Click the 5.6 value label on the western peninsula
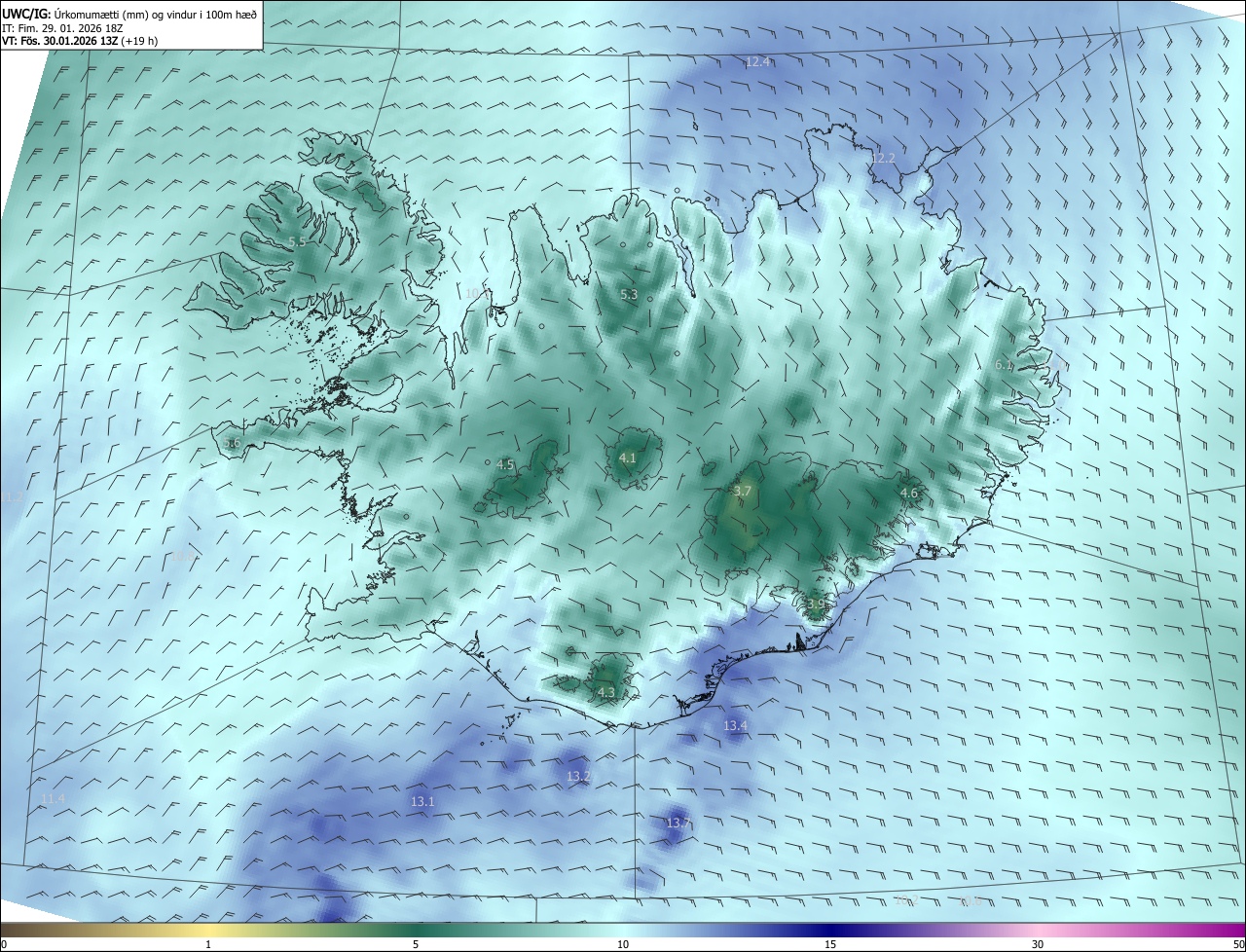1246x952 pixels. [x=231, y=443]
